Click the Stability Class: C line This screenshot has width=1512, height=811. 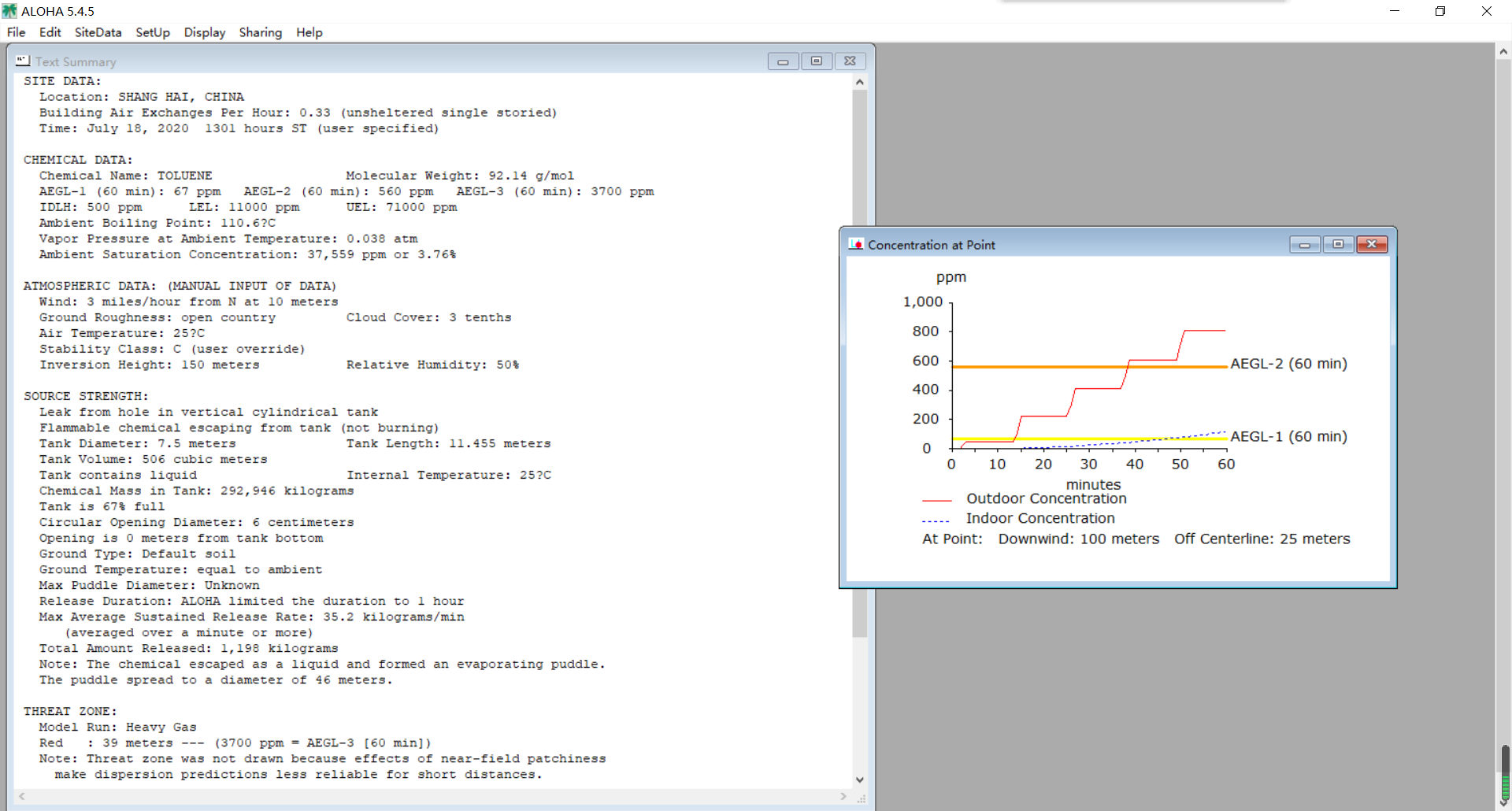tap(172, 349)
